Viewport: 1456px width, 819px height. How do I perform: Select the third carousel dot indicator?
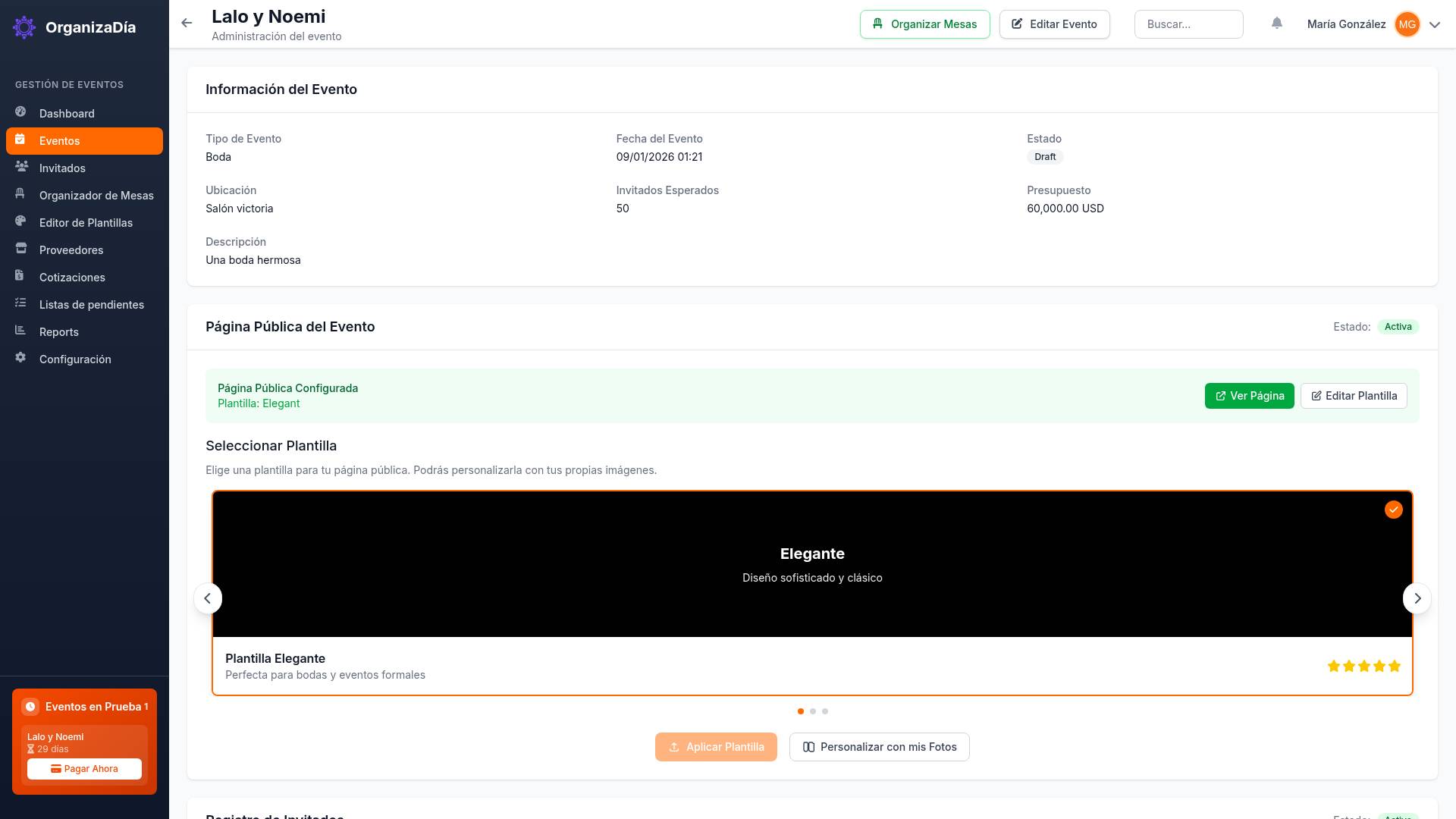click(x=825, y=711)
